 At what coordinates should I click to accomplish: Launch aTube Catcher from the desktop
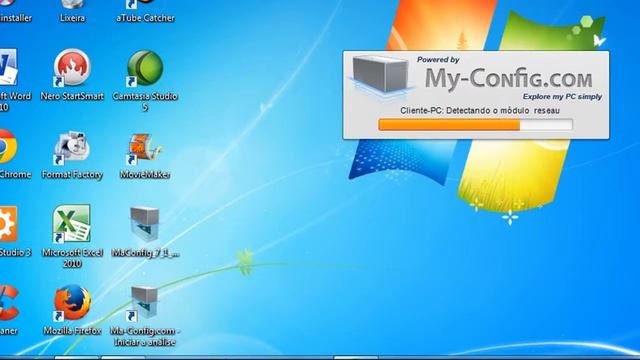(x=145, y=10)
